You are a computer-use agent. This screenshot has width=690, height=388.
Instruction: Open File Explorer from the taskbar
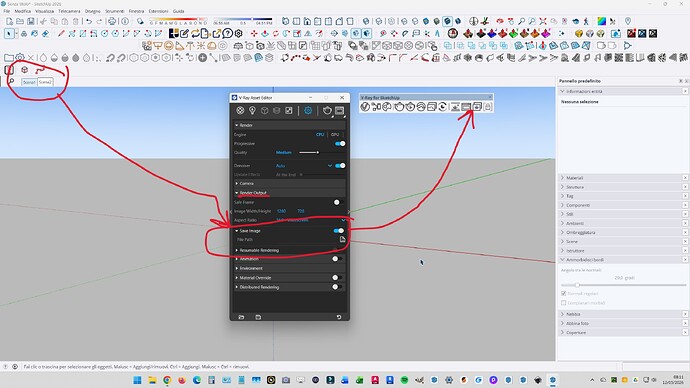pyautogui.click(x=152, y=380)
